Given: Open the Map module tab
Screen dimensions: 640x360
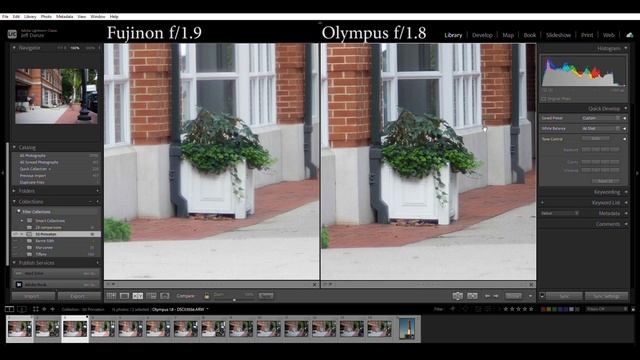Looking at the screenshot, I should (508, 35).
